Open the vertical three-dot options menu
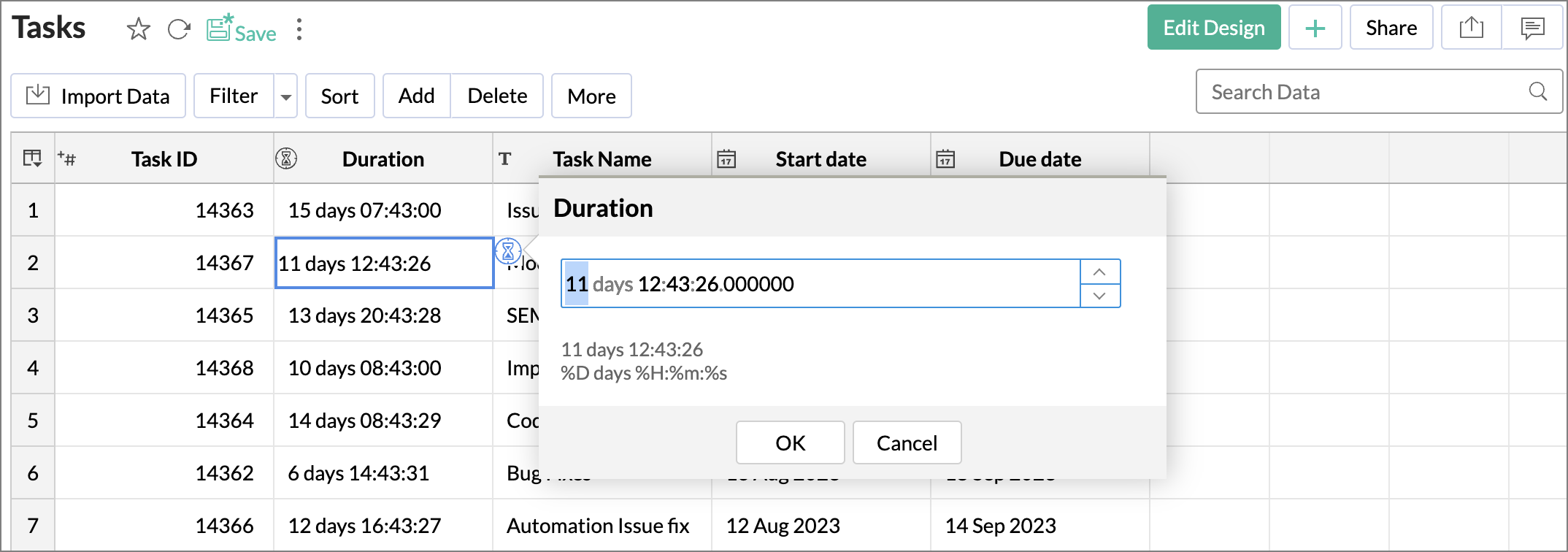Viewport: 1568px width, 552px height. coord(299,29)
